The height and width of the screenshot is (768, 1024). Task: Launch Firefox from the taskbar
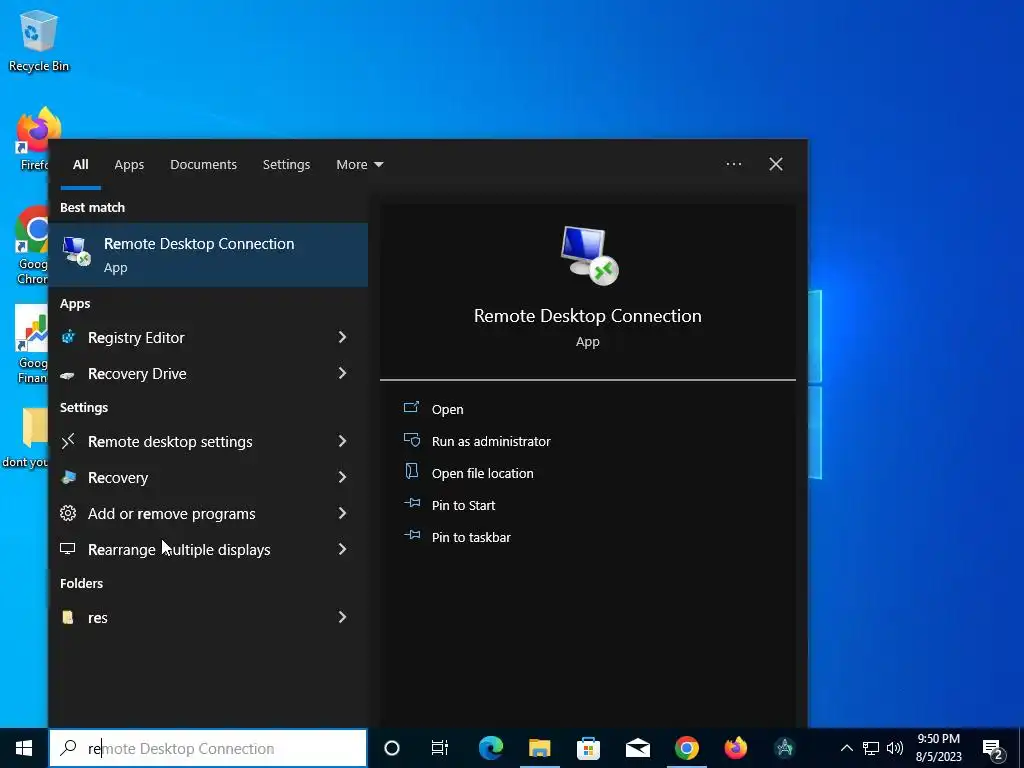pyautogui.click(x=735, y=748)
